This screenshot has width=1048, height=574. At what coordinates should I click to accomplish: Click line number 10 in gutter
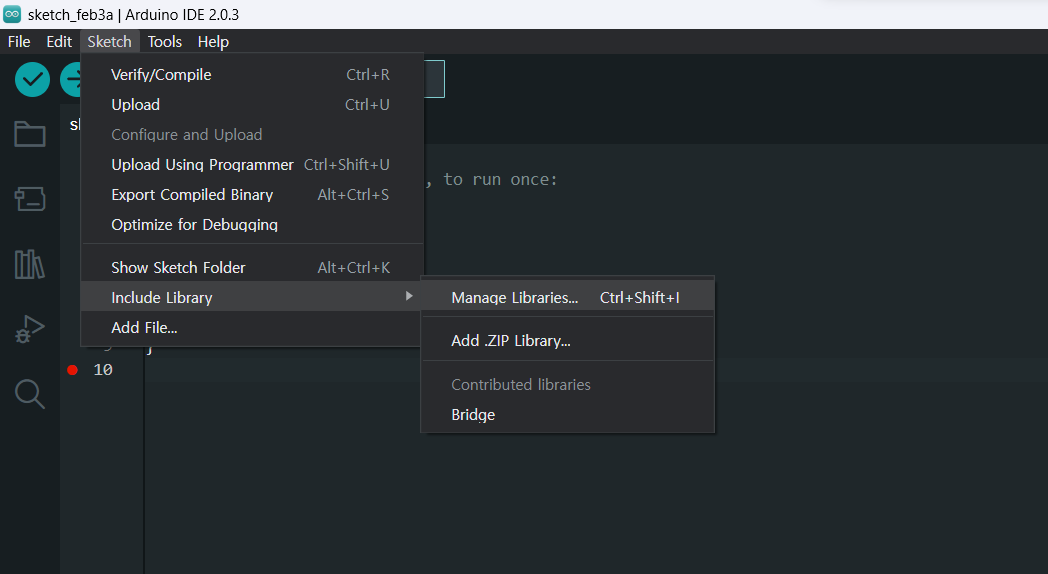[103, 370]
